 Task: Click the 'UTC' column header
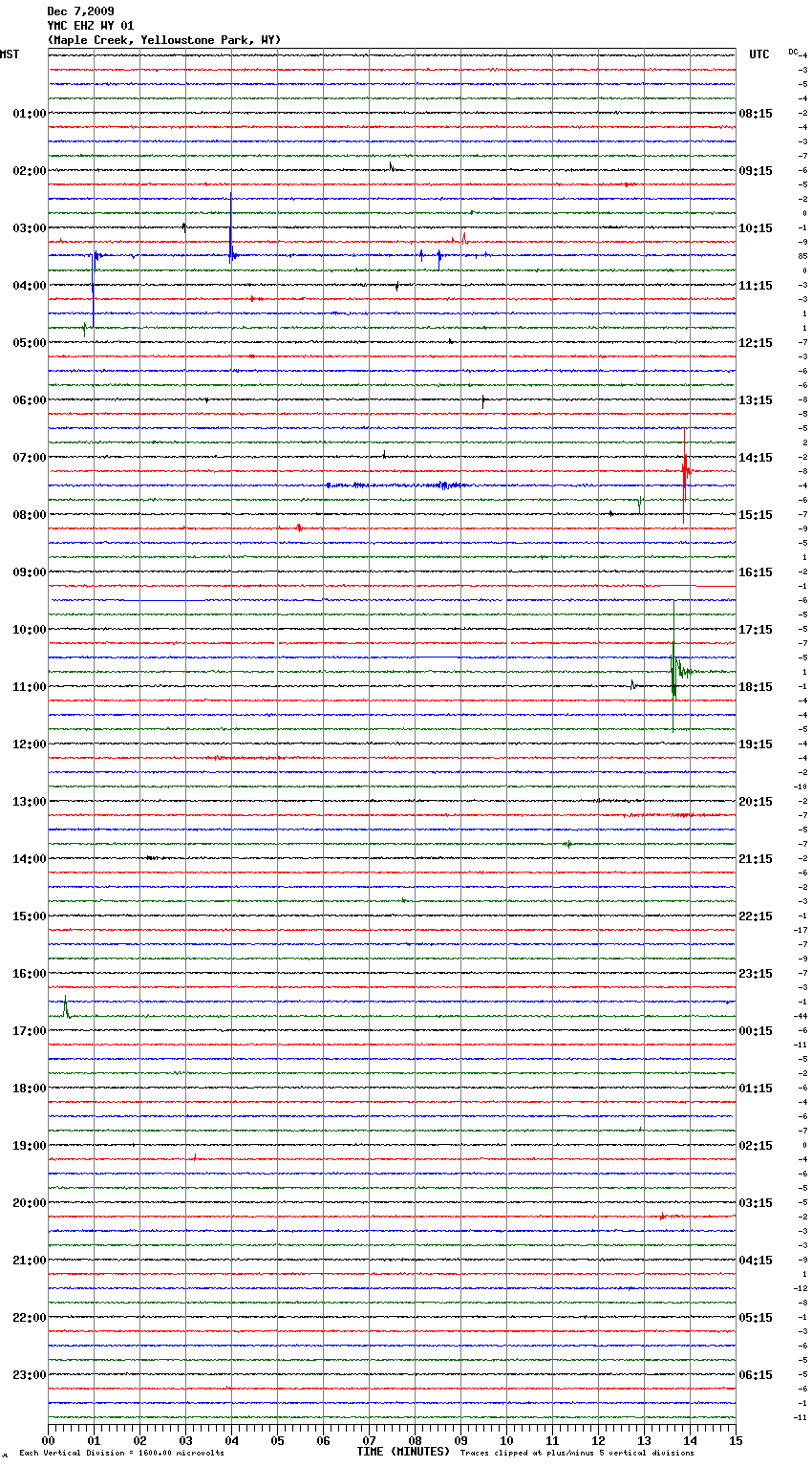click(x=759, y=54)
